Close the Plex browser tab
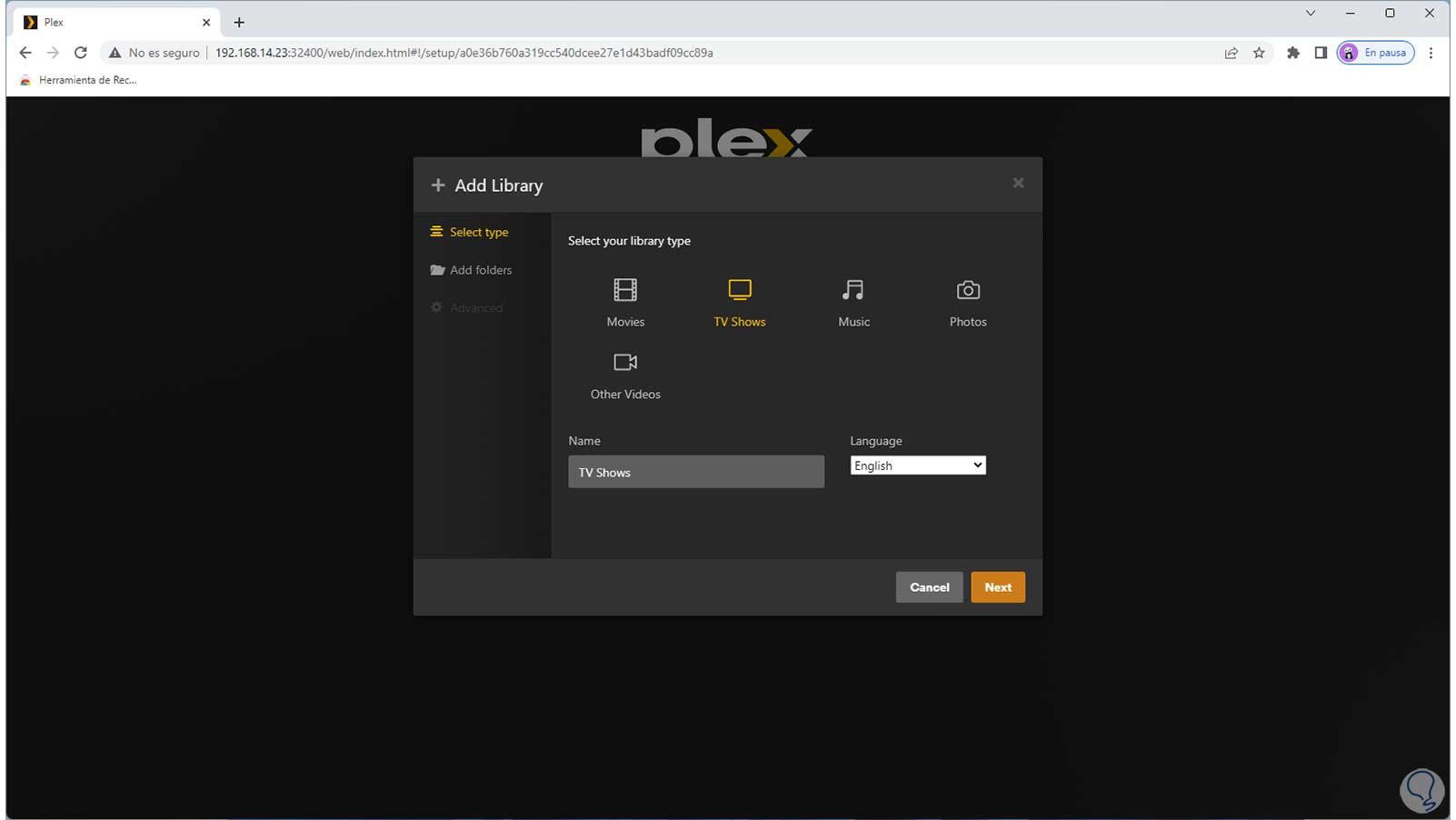 click(206, 22)
